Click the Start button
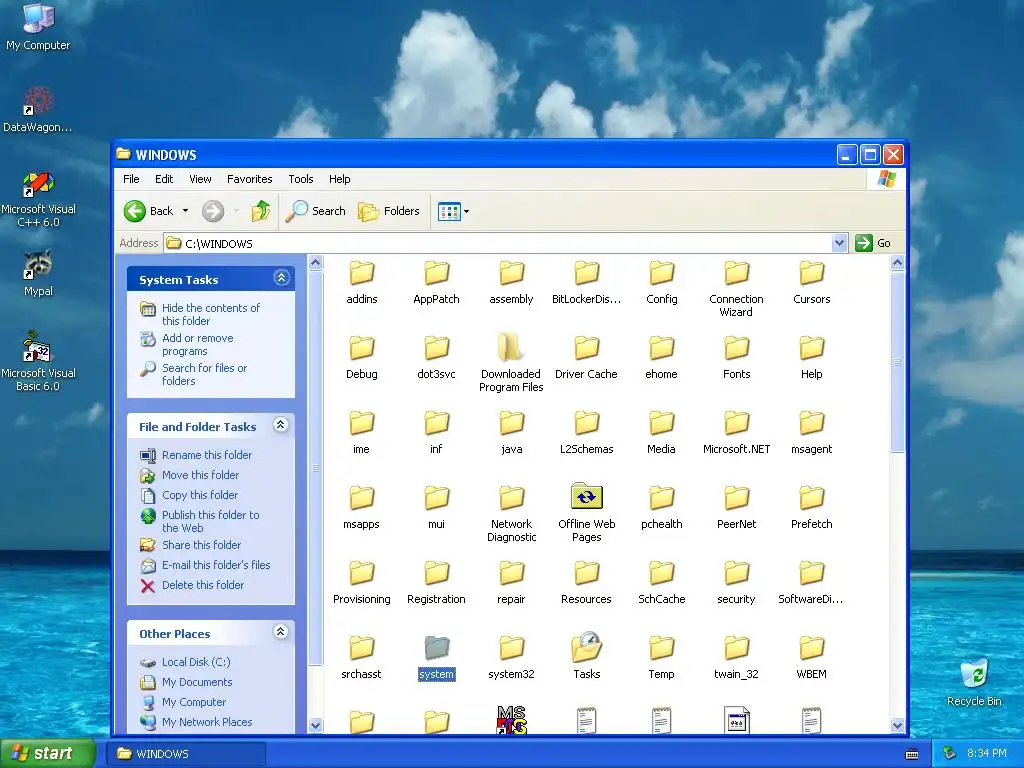 (46, 754)
